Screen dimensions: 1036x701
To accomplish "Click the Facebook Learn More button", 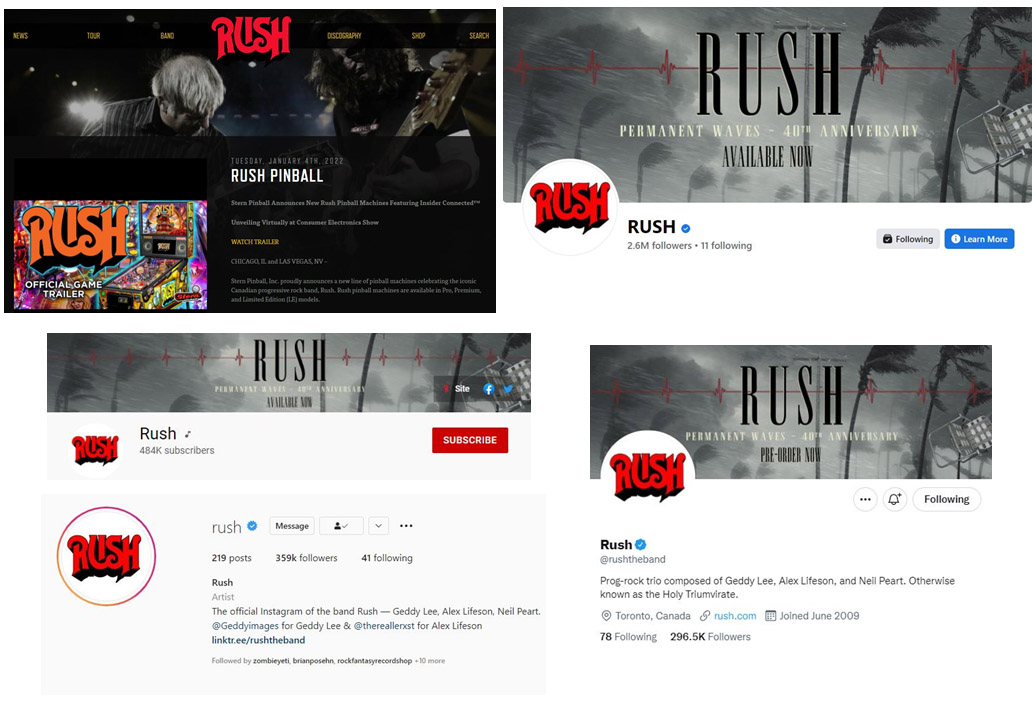I will click(979, 239).
